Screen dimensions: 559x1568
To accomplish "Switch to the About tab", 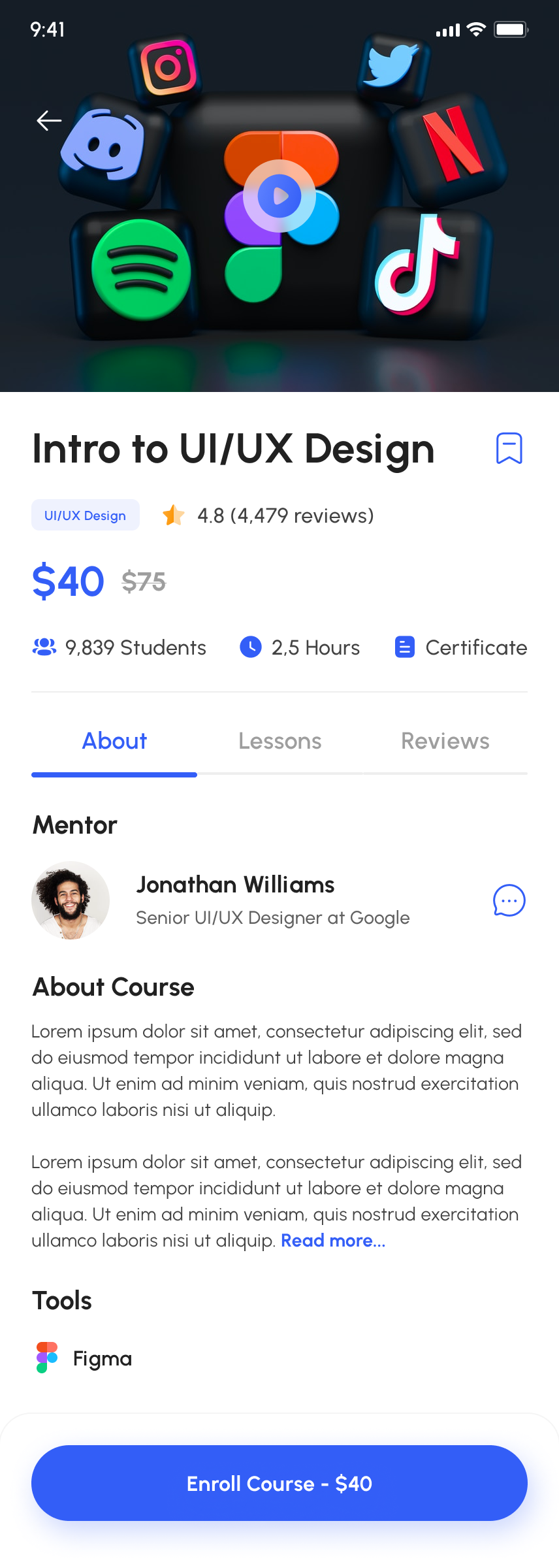I will [114, 742].
